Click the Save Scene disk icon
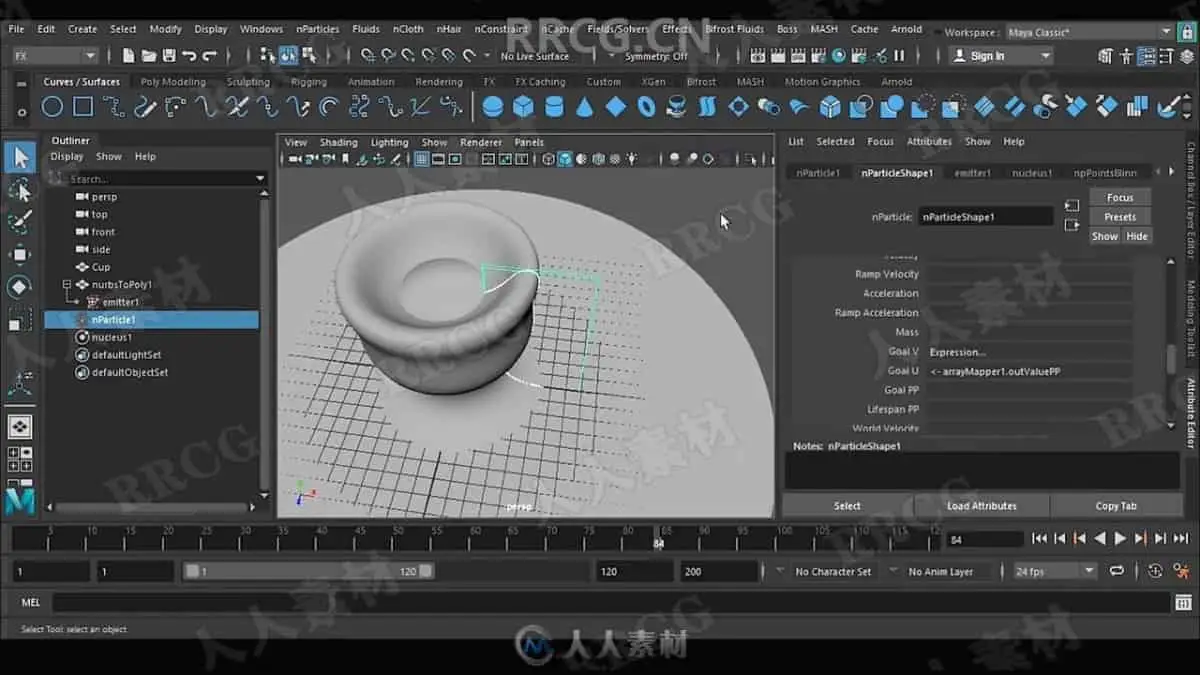Image resolution: width=1200 pixels, height=675 pixels. (x=169, y=56)
